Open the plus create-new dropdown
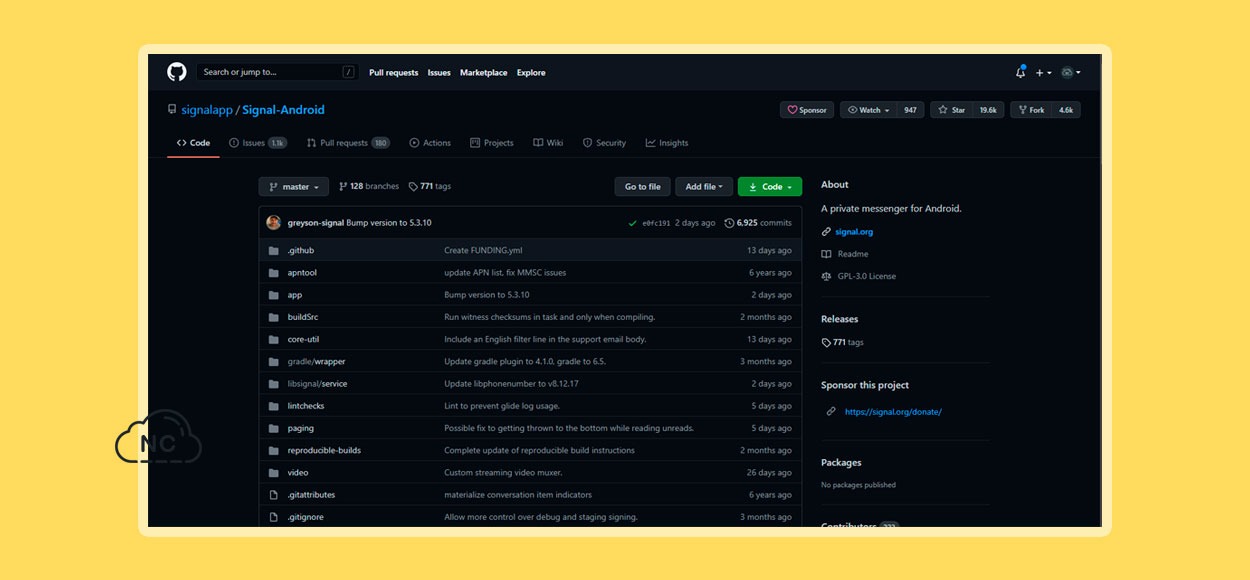1250x580 pixels. coord(1044,72)
